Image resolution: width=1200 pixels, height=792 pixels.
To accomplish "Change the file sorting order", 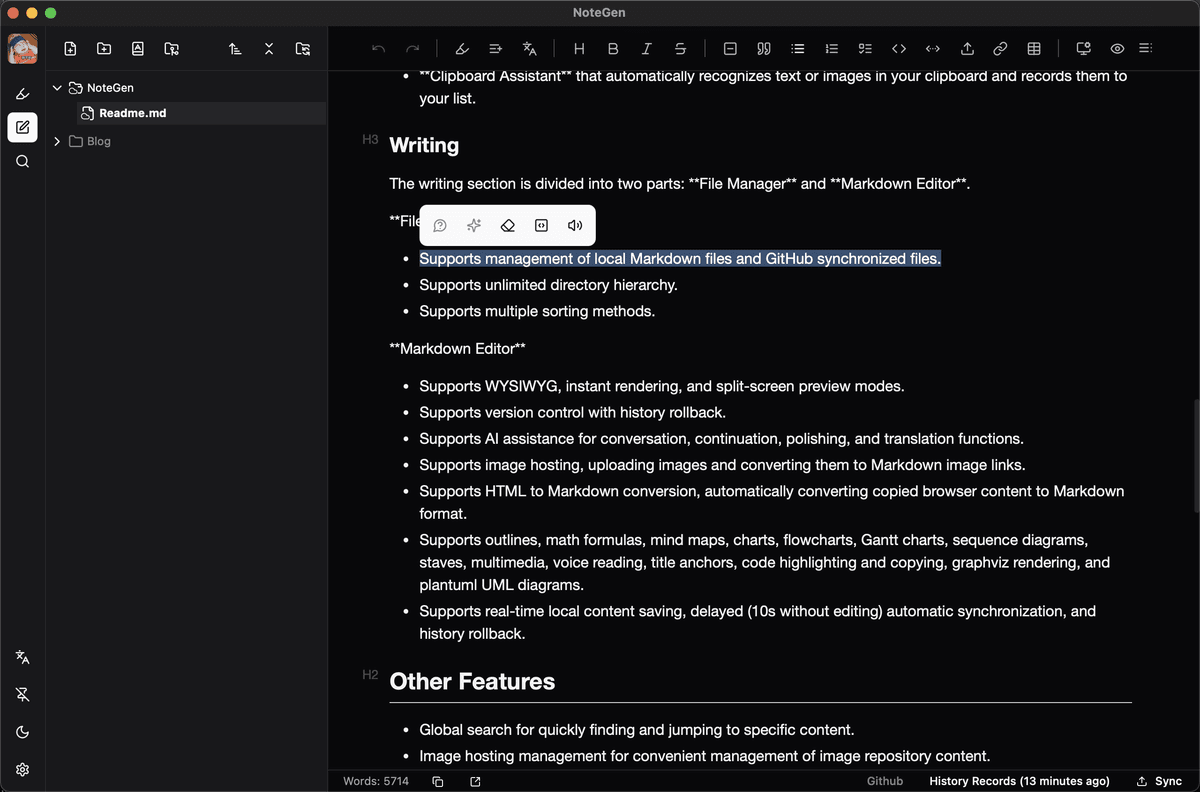I will [x=235, y=48].
